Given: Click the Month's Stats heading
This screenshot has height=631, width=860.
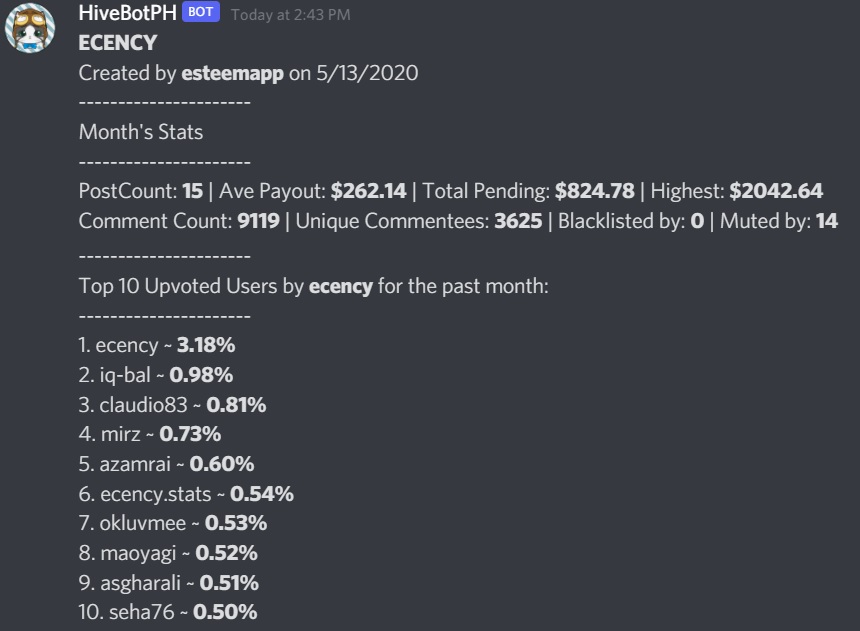Looking at the screenshot, I should [x=141, y=132].
